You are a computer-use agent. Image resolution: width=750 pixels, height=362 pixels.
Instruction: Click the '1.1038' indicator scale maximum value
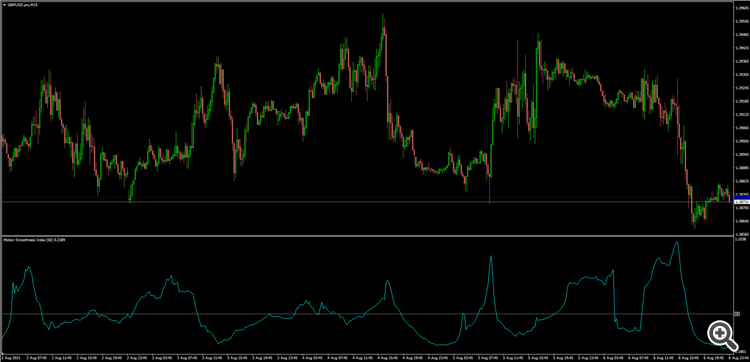(739, 239)
